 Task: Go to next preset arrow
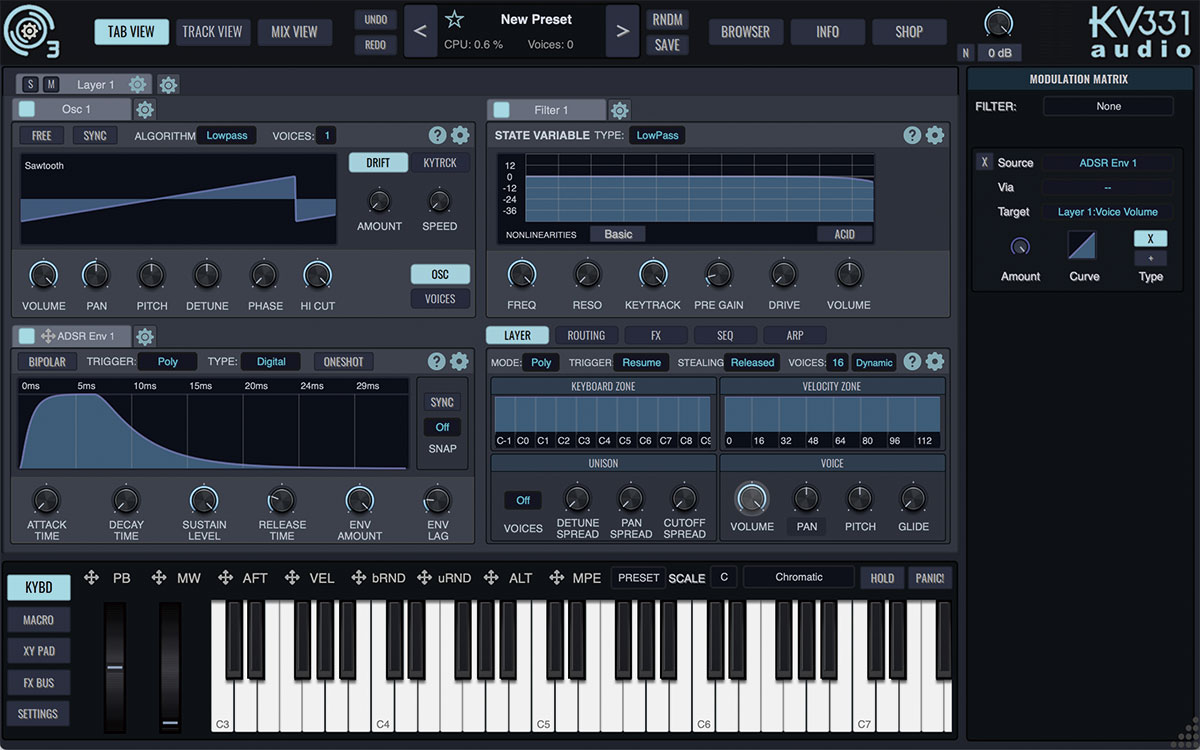tap(622, 32)
